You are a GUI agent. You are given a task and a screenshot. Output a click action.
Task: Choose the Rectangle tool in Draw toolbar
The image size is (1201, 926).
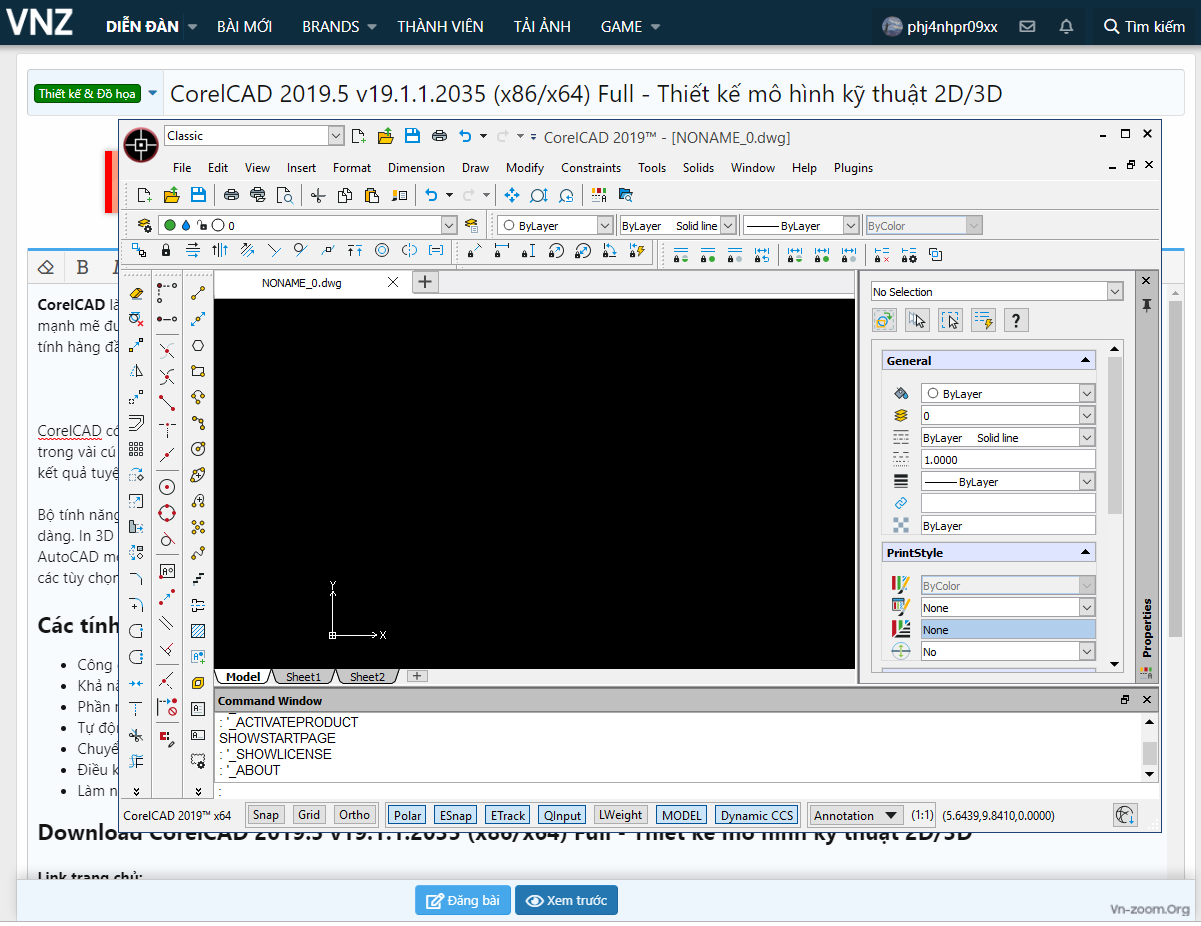(x=198, y=371)
